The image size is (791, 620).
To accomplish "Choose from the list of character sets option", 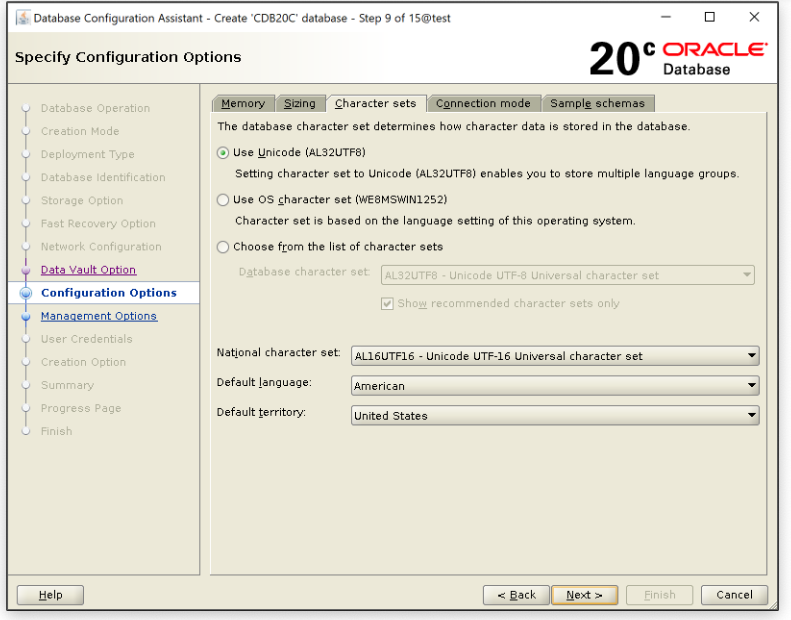I will [224, 246].
